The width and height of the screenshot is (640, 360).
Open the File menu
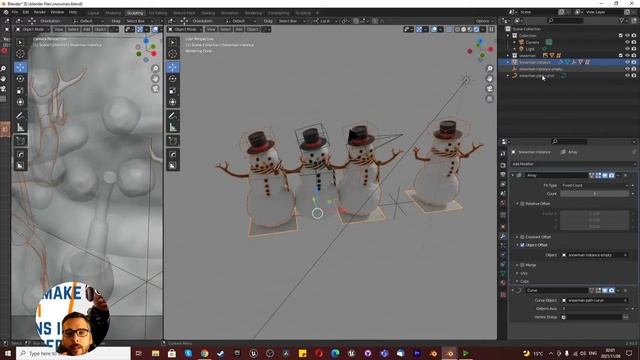(15, 12)
